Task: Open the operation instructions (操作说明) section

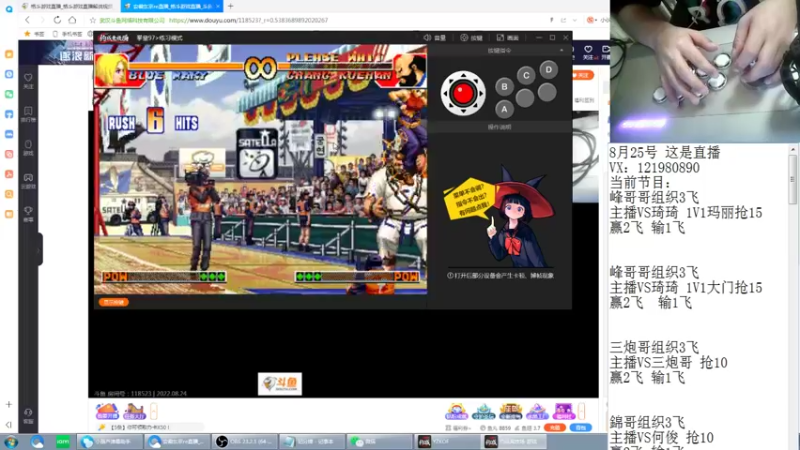Action: click(x=499, y=127)
